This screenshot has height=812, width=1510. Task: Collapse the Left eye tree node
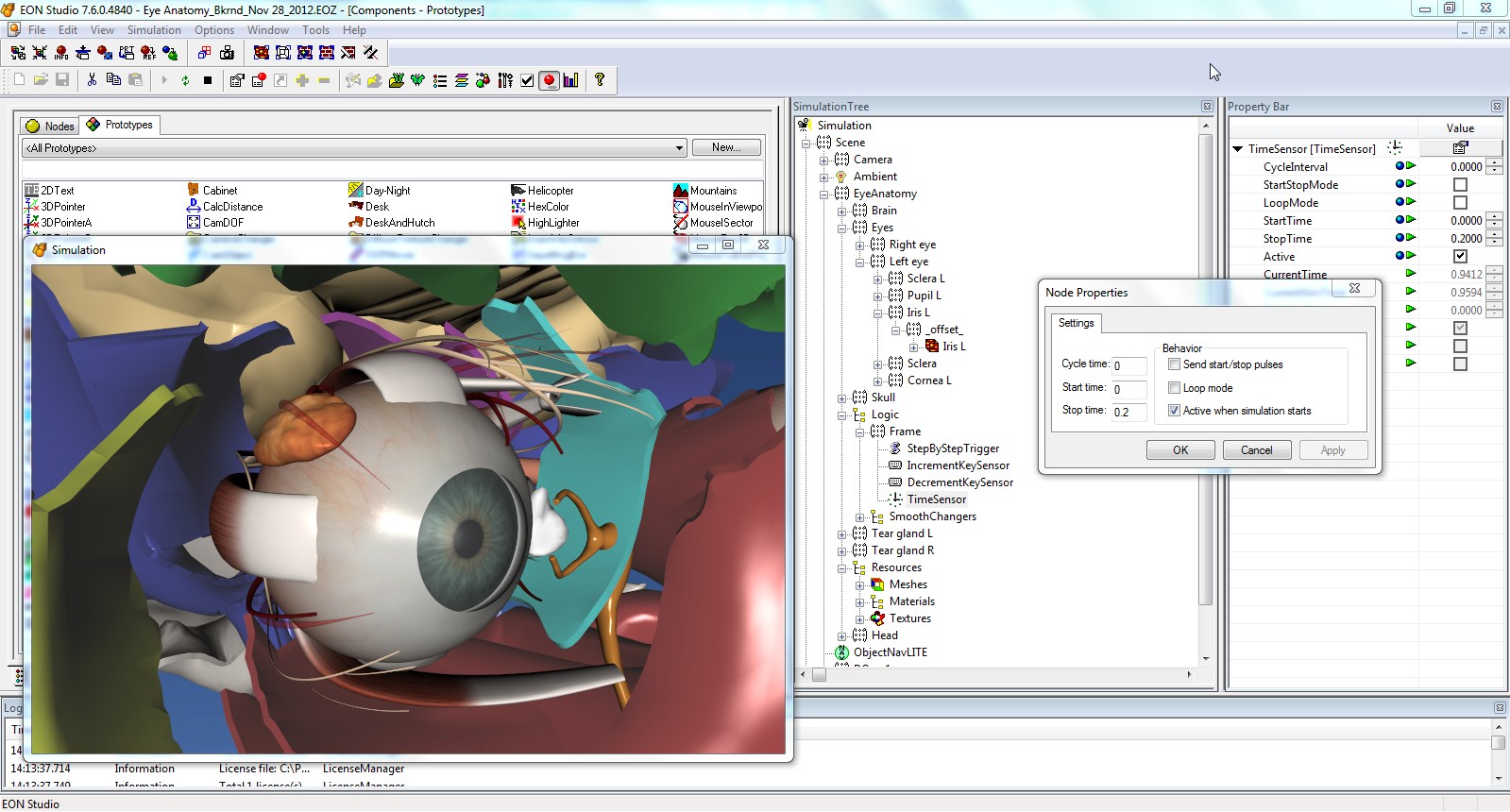pos(859,262)
